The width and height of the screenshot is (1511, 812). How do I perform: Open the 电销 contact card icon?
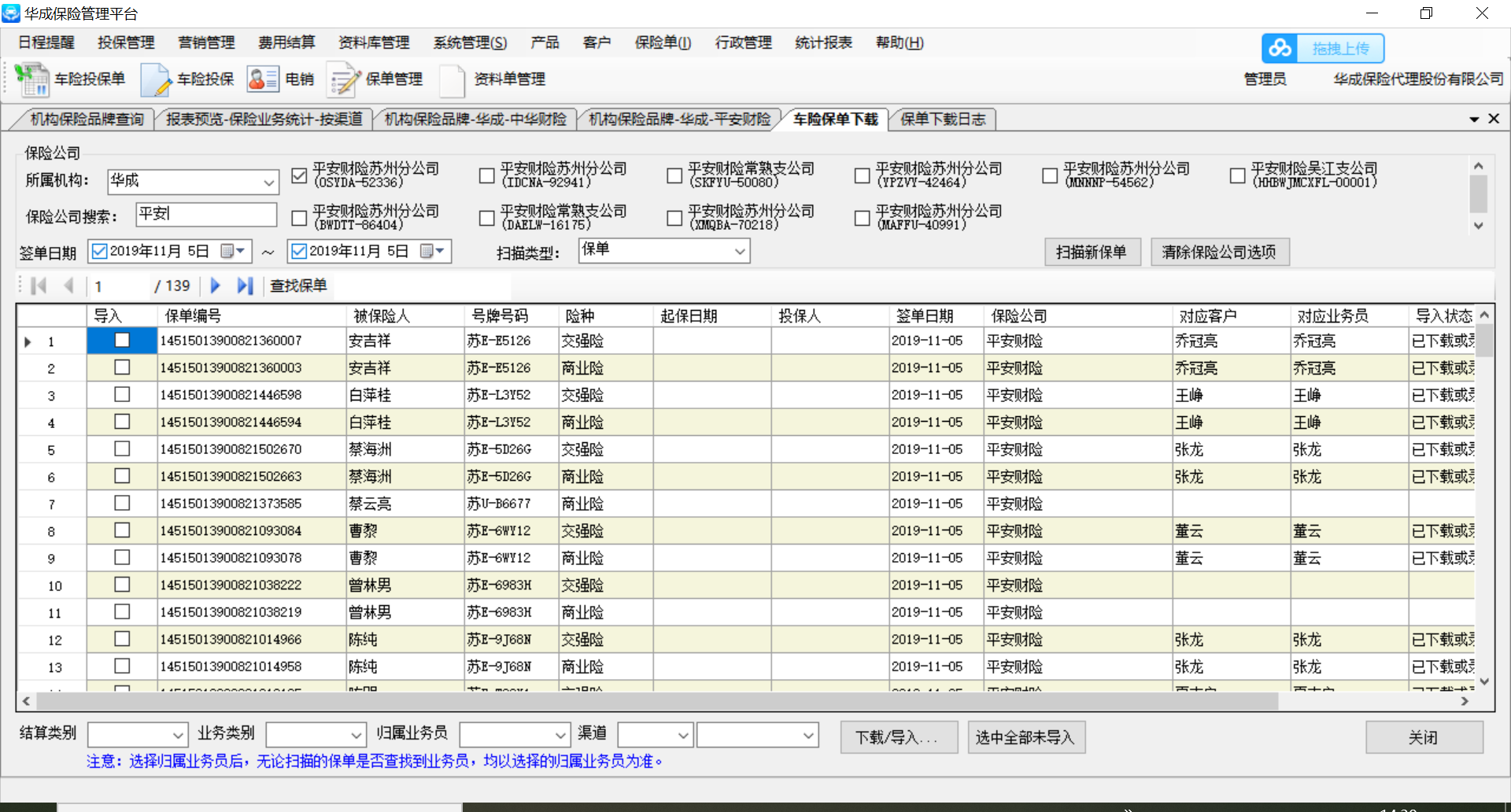[263, 79]
